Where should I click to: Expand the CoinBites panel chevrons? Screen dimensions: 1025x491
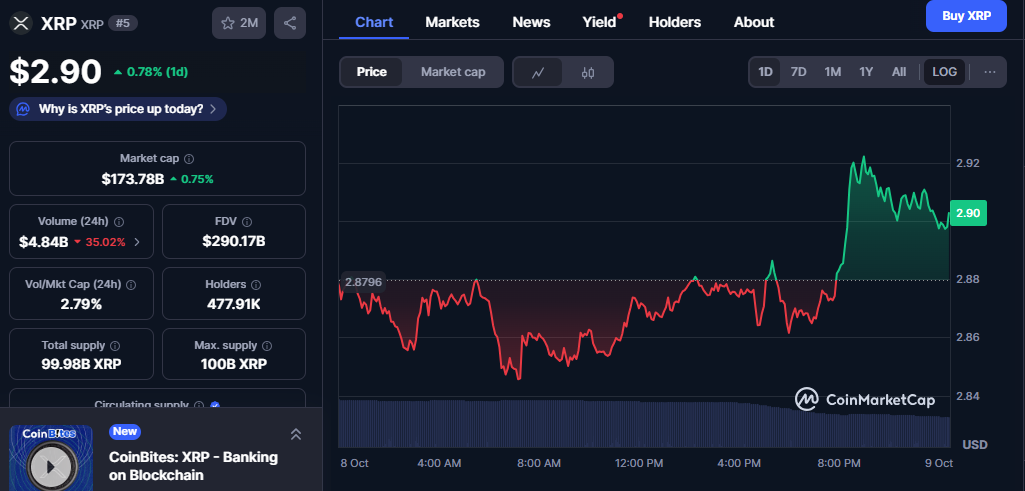click(296, 433)
